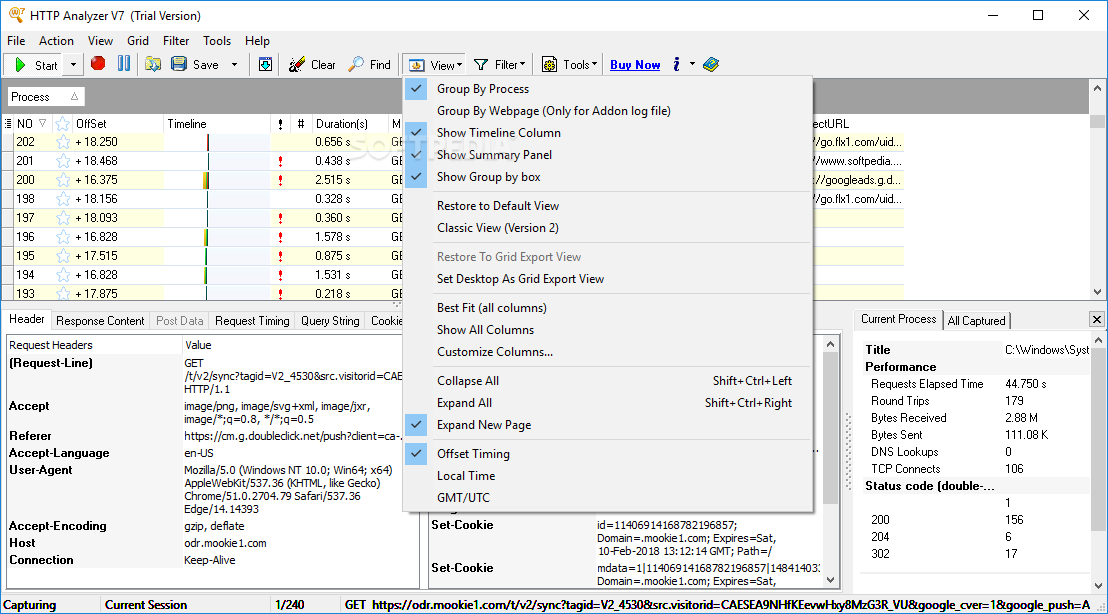Click the grid options icon left of NO
This screenshot has height=614, width=1108.
[x=8, y=124]
